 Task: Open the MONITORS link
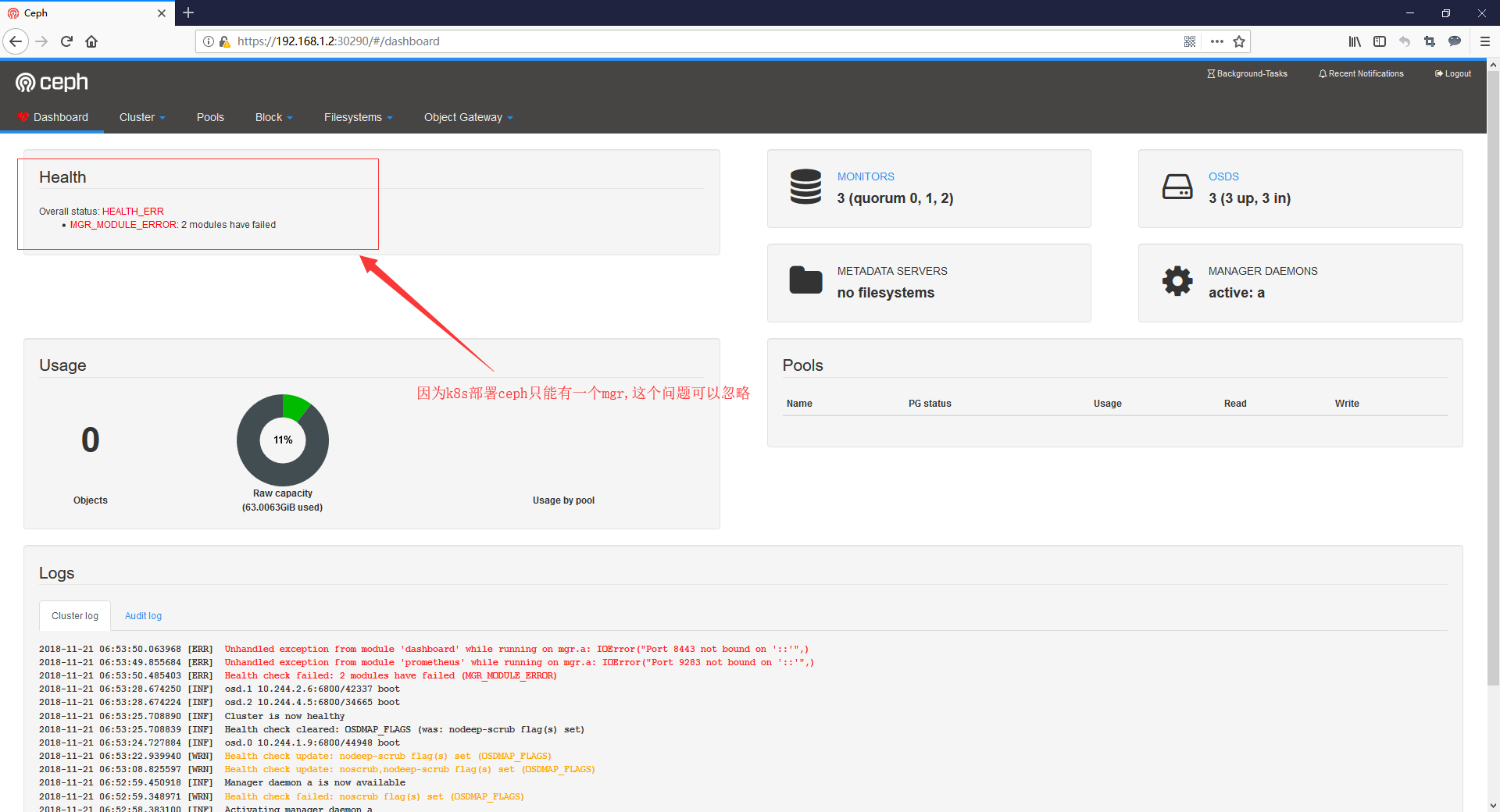[866, 176]
